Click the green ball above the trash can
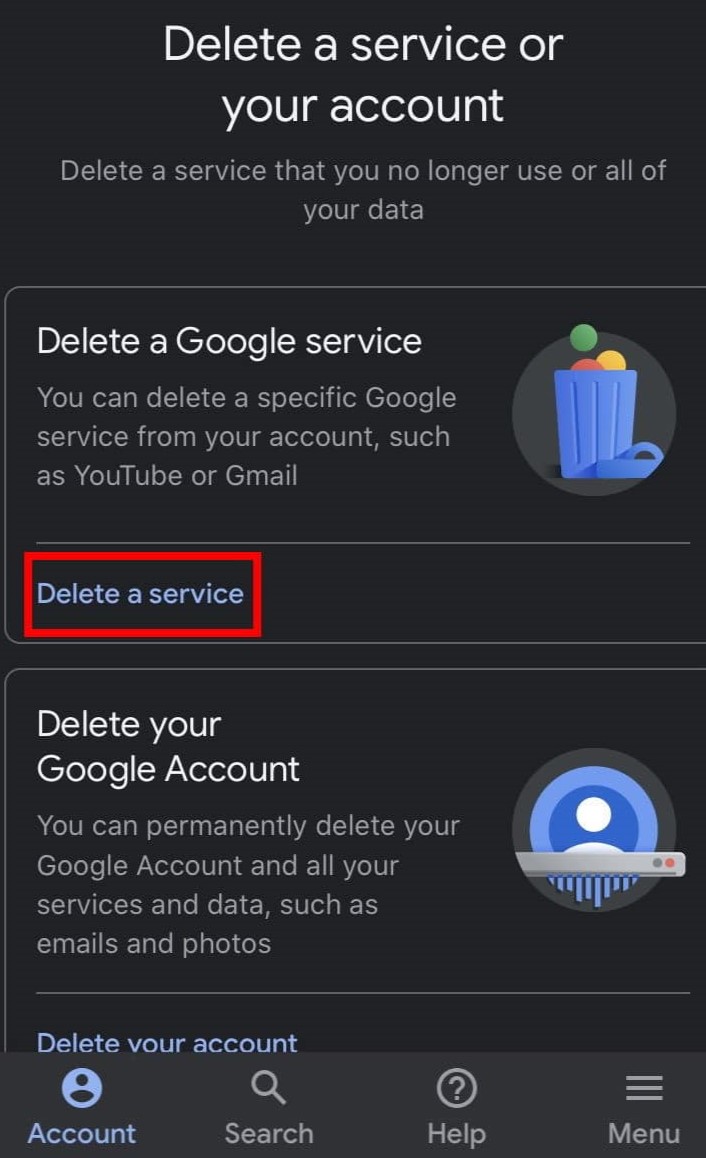 pos(583,338)
